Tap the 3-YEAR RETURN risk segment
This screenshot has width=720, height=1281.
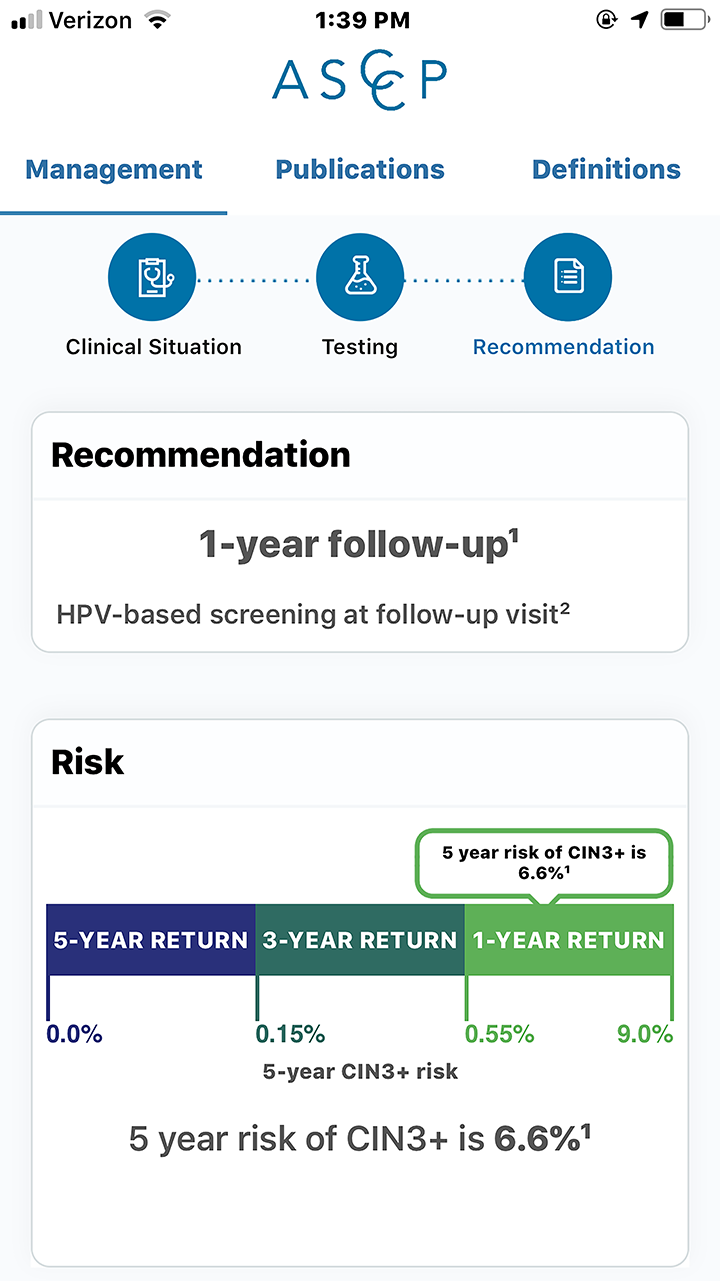coord(360,940)
